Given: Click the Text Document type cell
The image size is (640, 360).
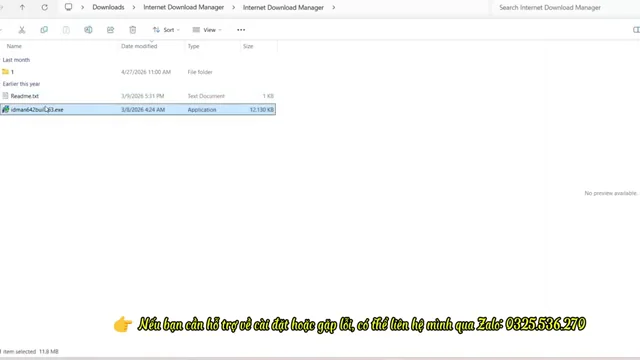Looking at the screenshot, I should [x=206, y=96].
